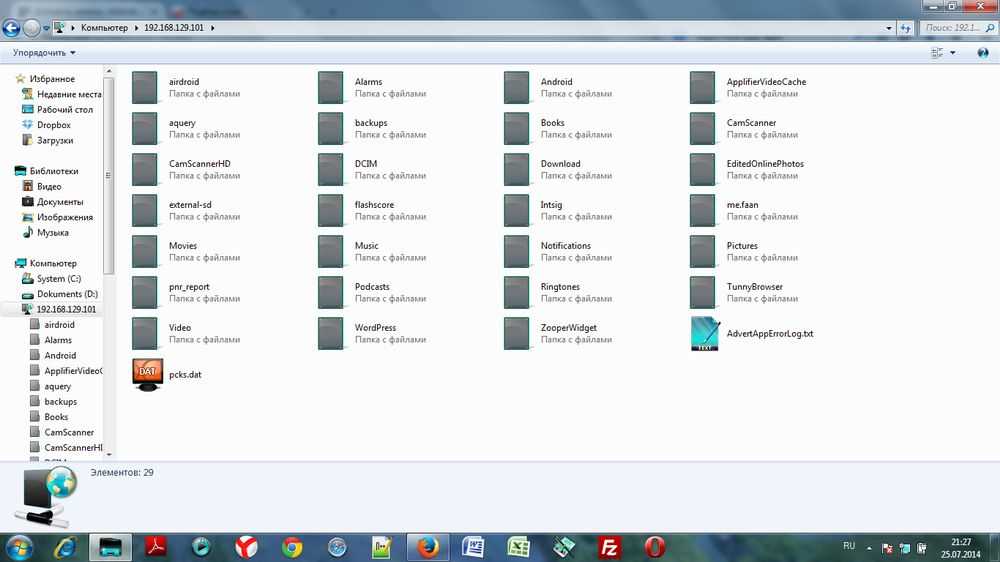Expand breadcrumb arrow after Компьютер
Image resolution: width=1000 pixels, height=562 pixels.
pyautogui.click(x=136, y=28)
